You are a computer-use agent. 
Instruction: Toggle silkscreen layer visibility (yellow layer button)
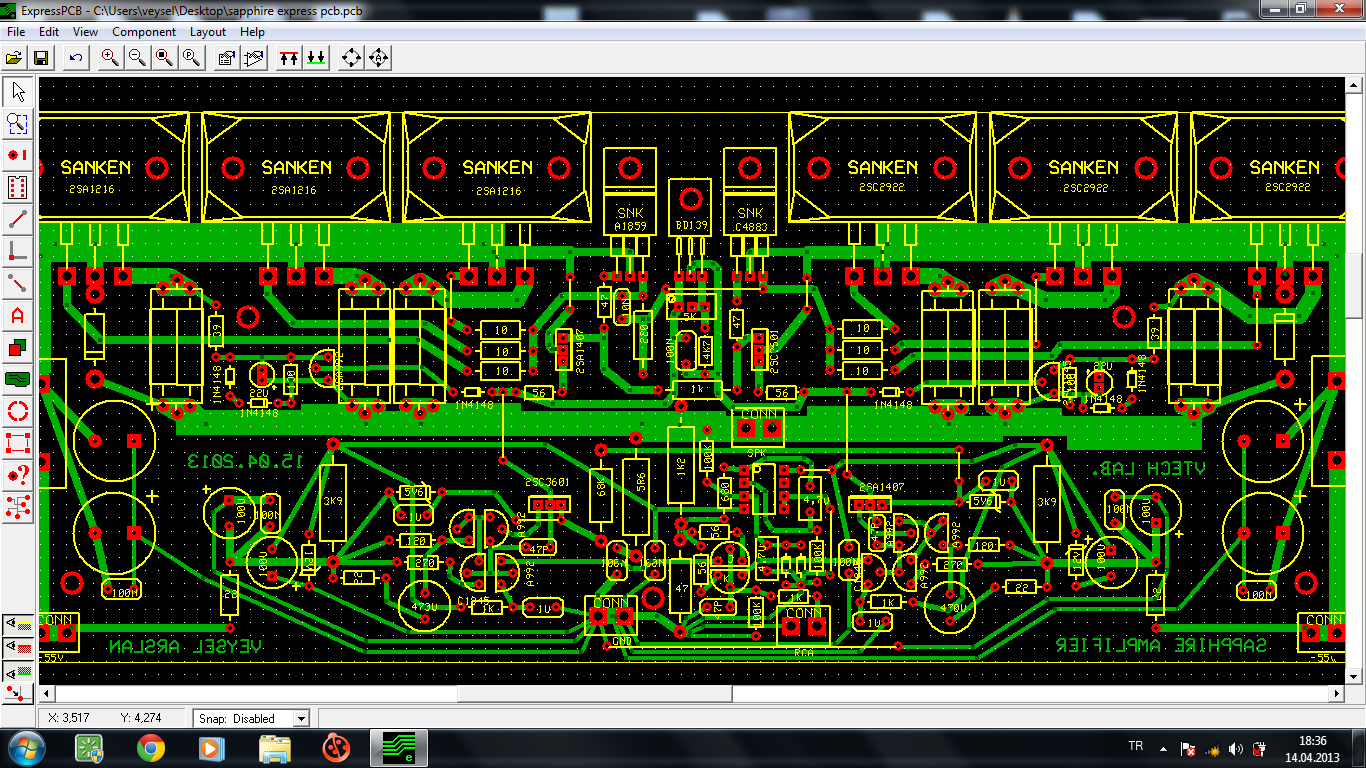coord(19,623)
